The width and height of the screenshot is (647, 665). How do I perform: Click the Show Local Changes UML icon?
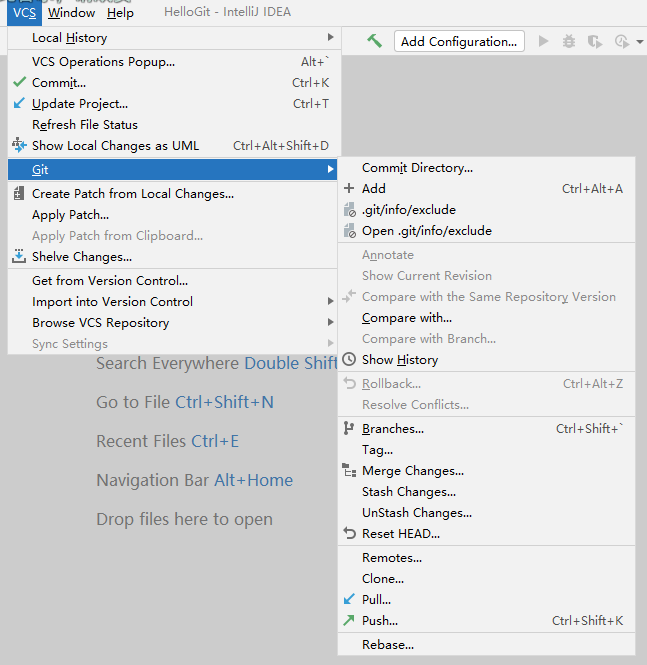tap(19, 145)
